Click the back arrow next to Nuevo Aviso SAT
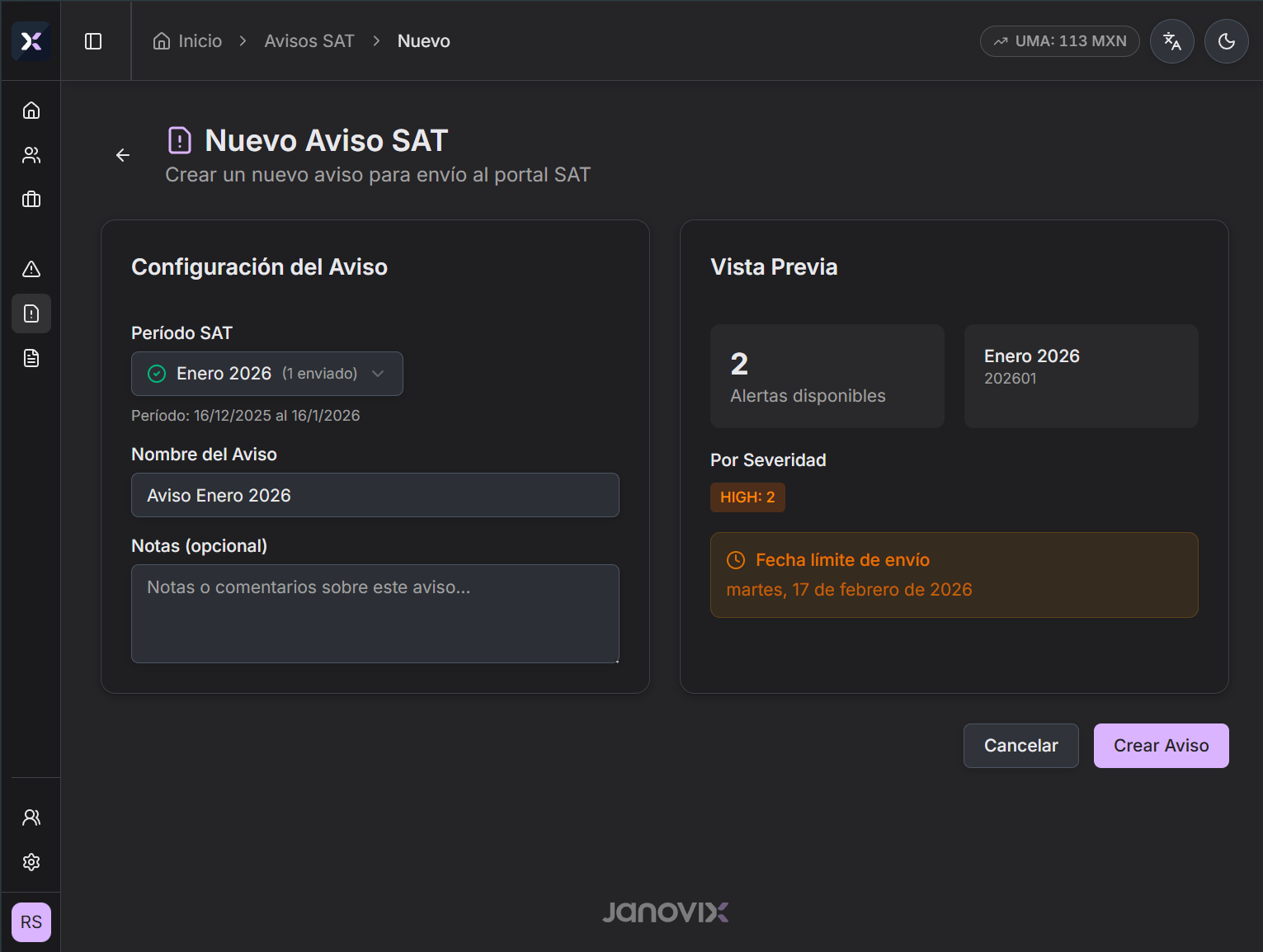1263x952 pixels. pos(122,155)
